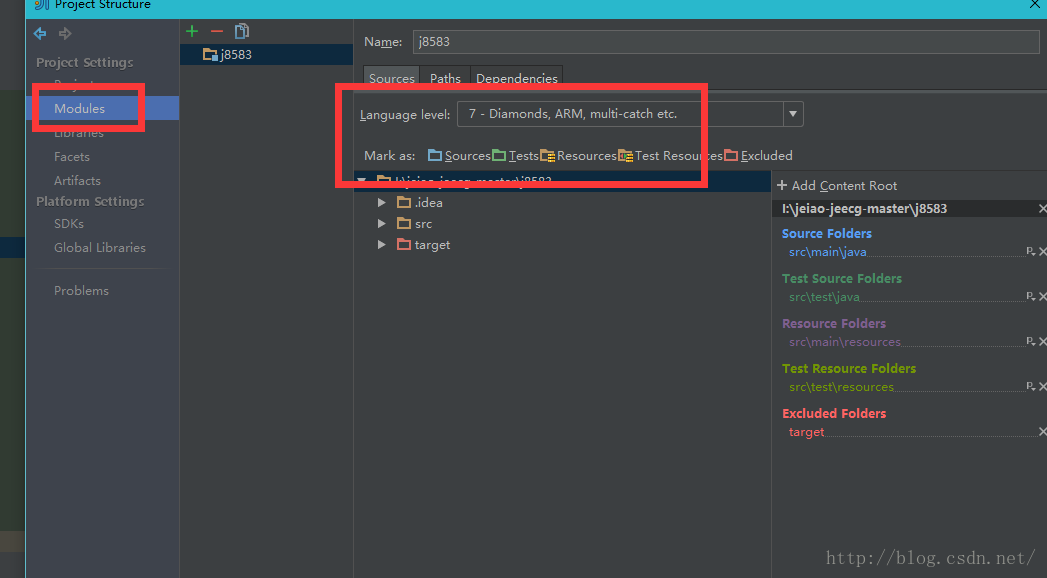The width and height of the screenshot is (1047, 578).
Task: Unmark the src\test\java test folder
Action: pyautogui.click(x=1042, y=296)
